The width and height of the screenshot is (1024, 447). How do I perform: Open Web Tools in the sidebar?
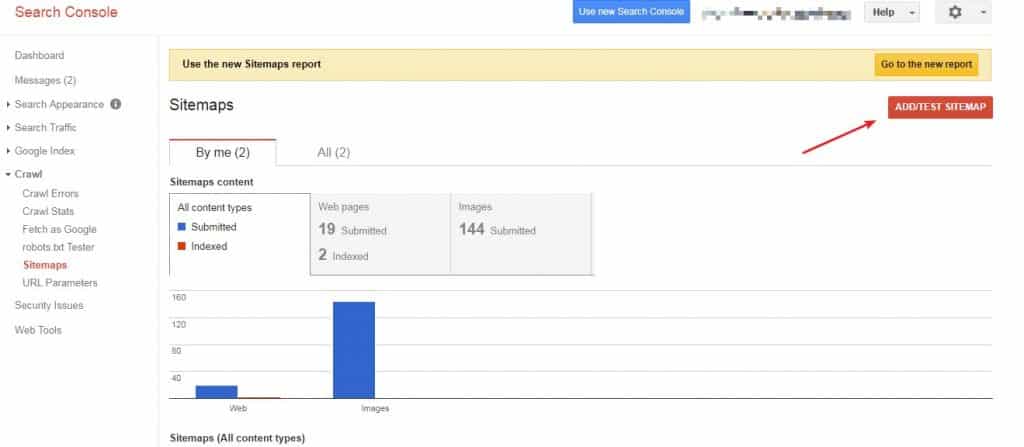click(x=38, y=330)
